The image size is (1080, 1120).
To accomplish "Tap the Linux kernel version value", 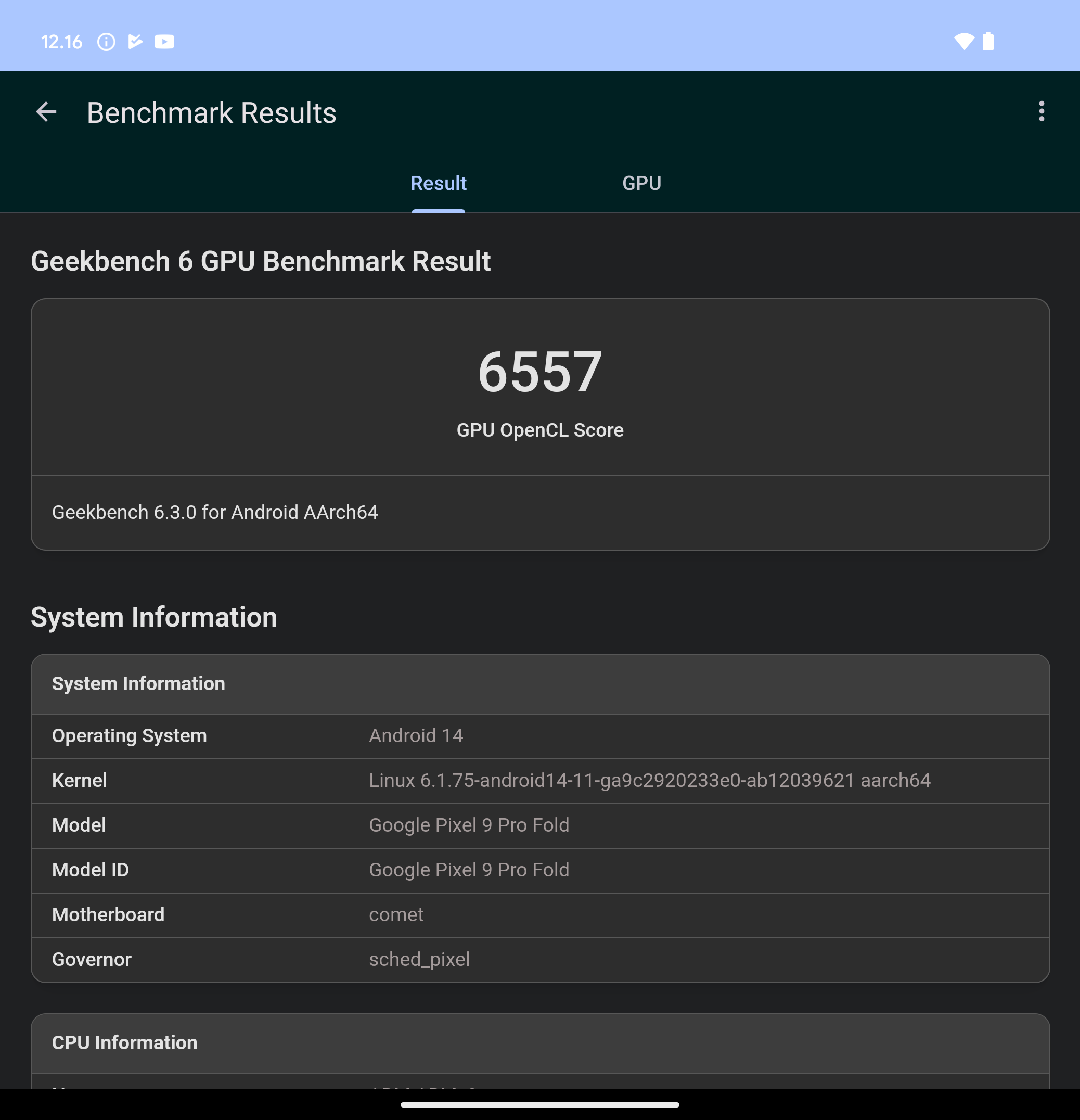I will tap(649, 781).
